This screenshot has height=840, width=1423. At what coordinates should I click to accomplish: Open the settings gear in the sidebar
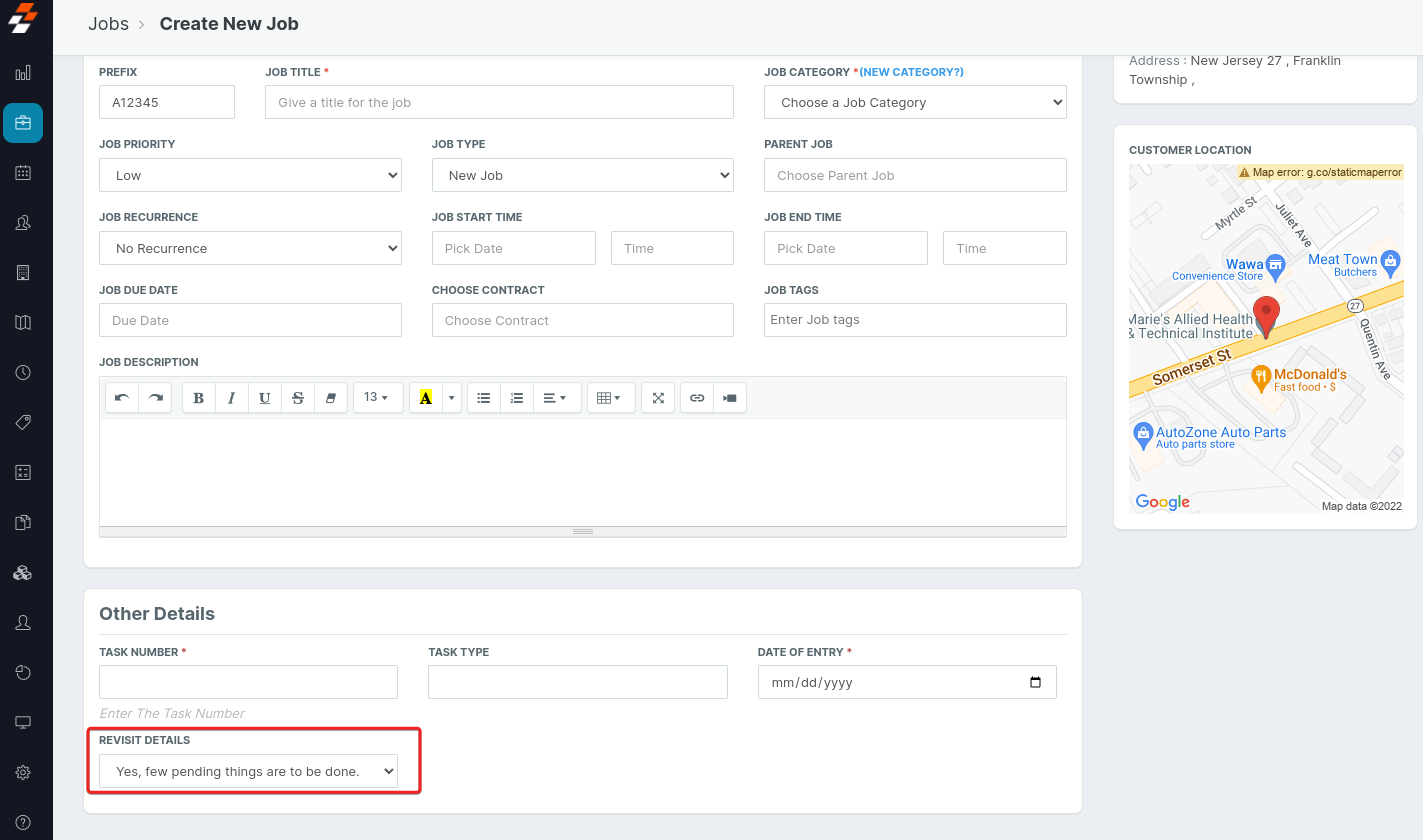24,772
